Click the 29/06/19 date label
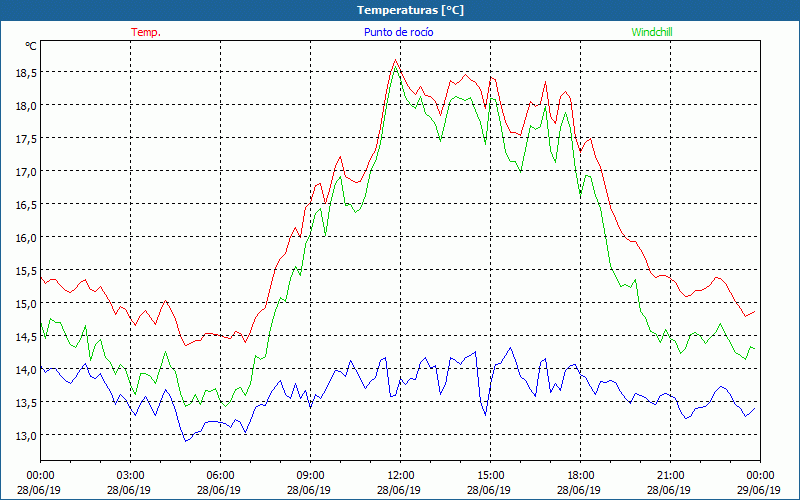Screen dimensions: 800x500 point(759,490)
